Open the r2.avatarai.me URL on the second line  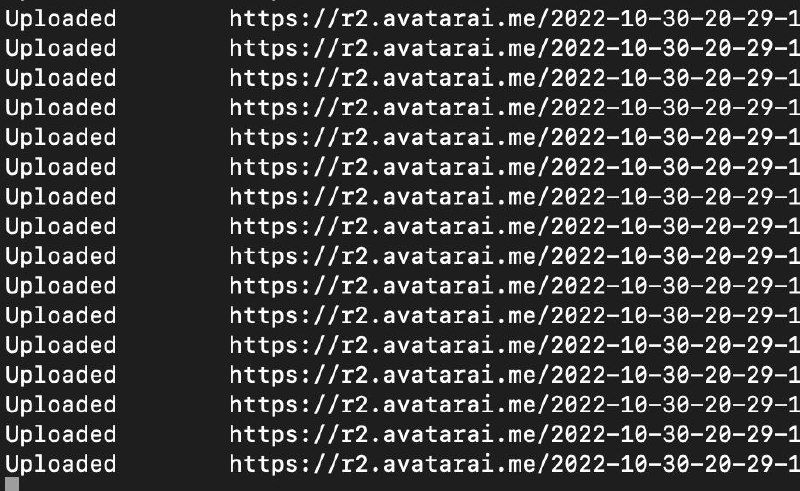[x=515, y=49]
